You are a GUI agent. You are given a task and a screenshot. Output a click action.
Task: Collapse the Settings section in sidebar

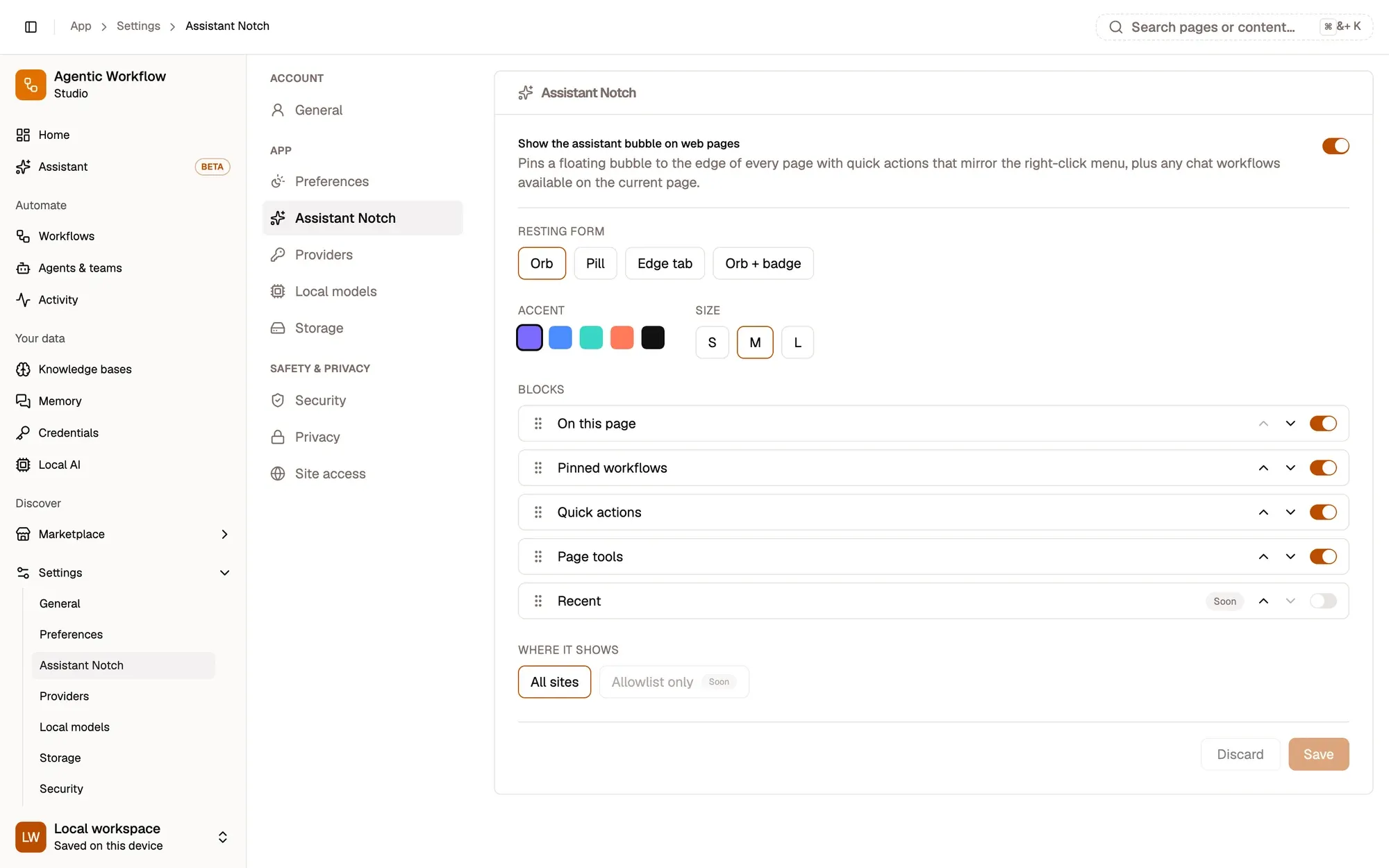click(224, 573)
